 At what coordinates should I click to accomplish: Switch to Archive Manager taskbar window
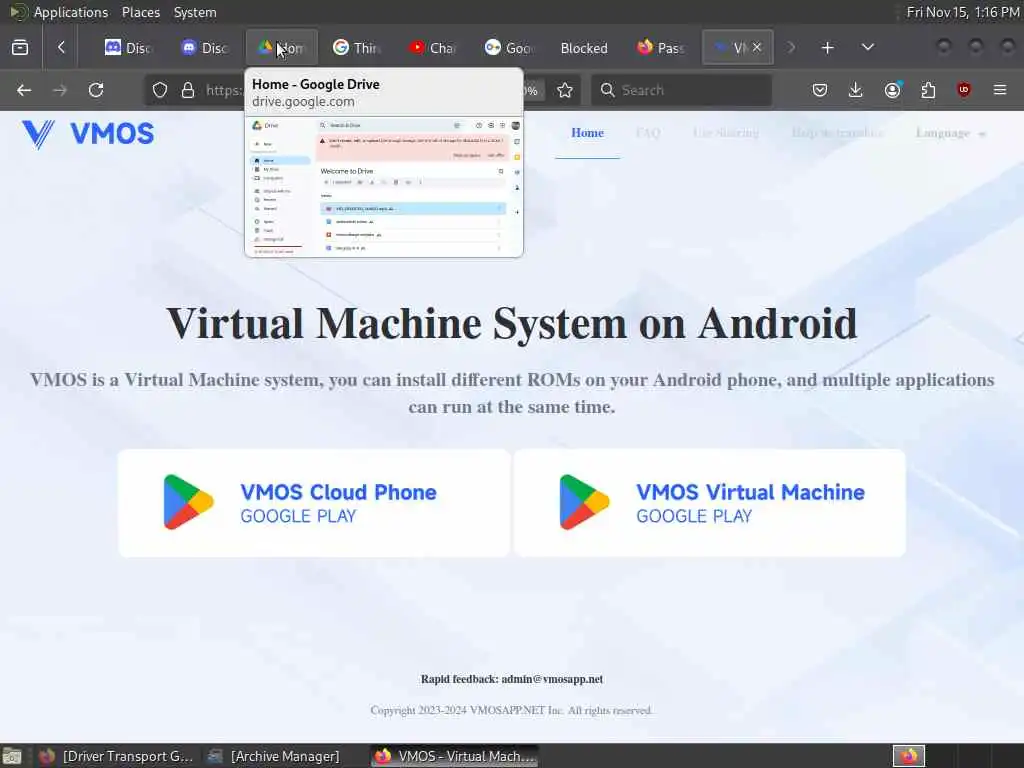pyautogui.click(x=274, y=756)
